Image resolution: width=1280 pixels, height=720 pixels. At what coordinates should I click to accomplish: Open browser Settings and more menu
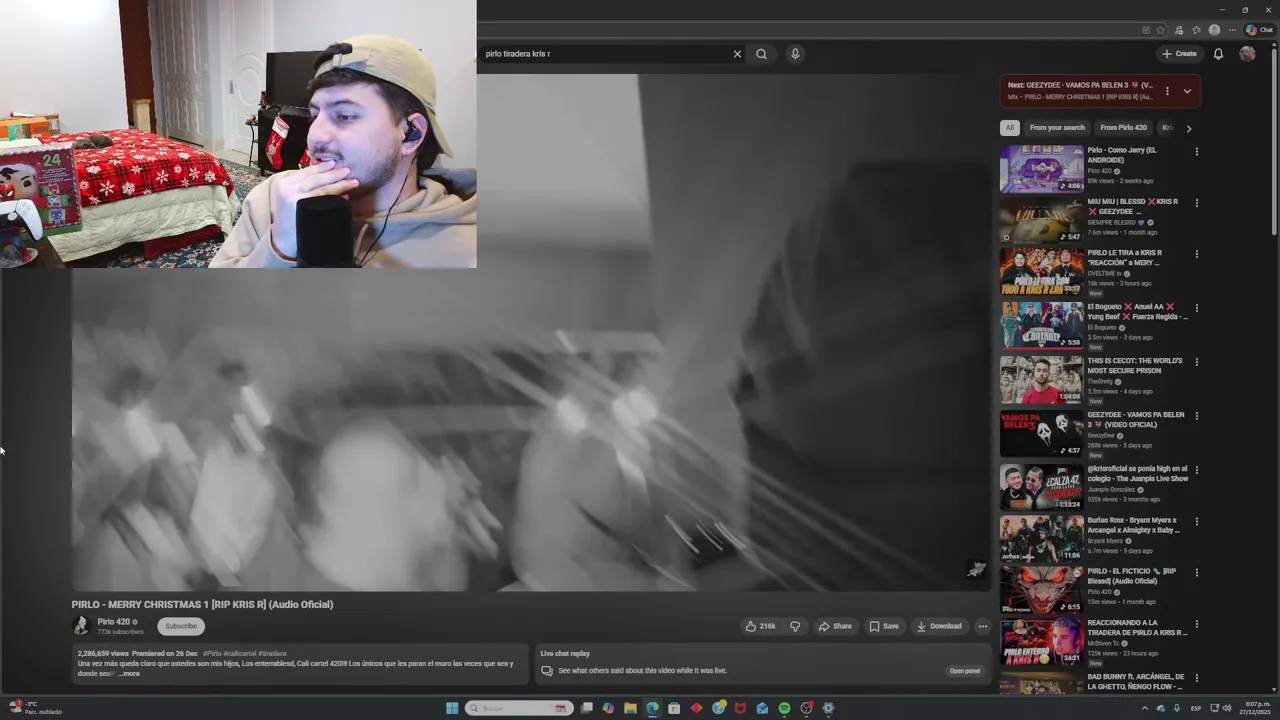pos(1231,30)
